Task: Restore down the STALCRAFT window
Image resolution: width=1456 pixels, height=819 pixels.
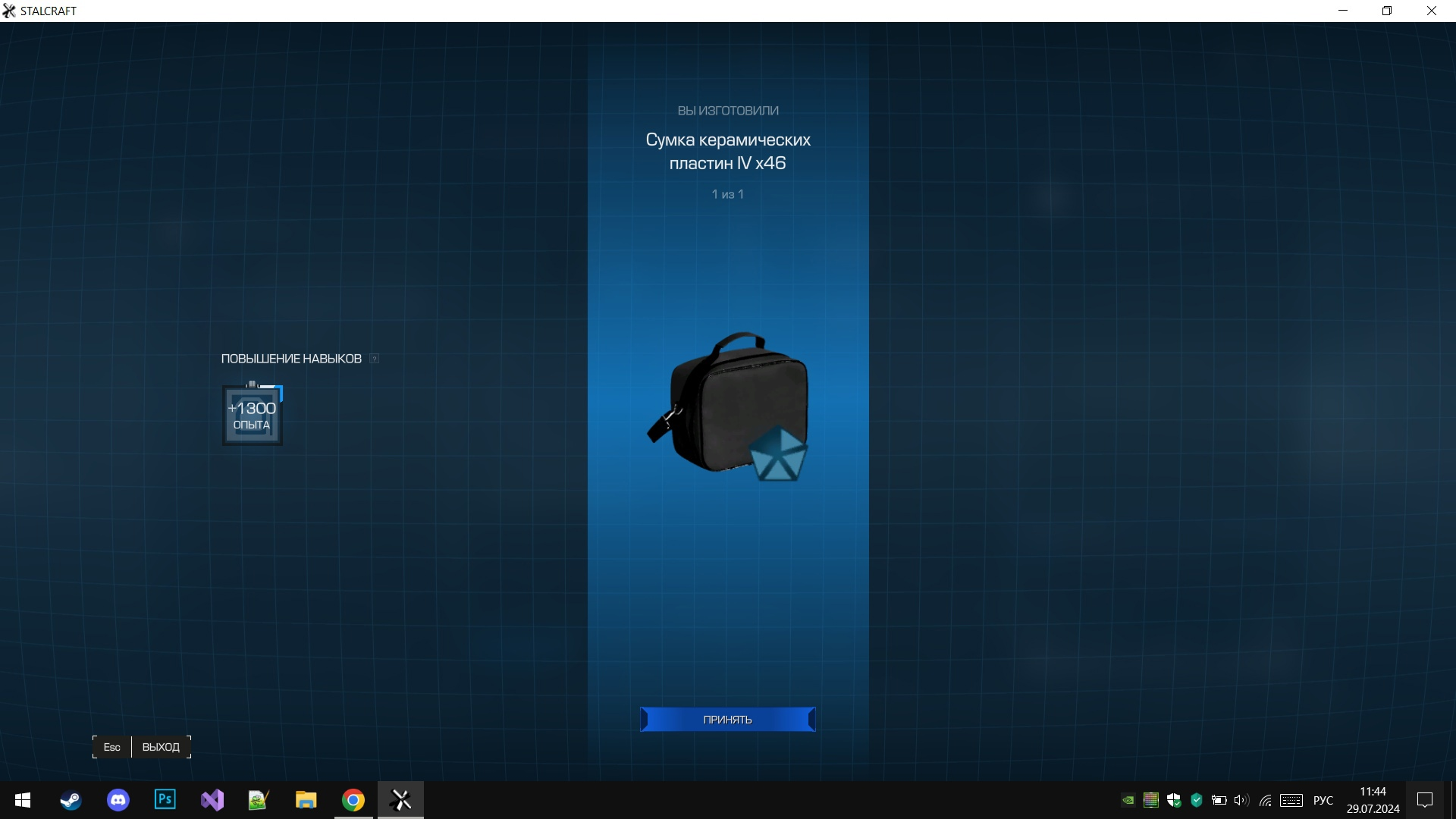Action: coord(1387,11)
